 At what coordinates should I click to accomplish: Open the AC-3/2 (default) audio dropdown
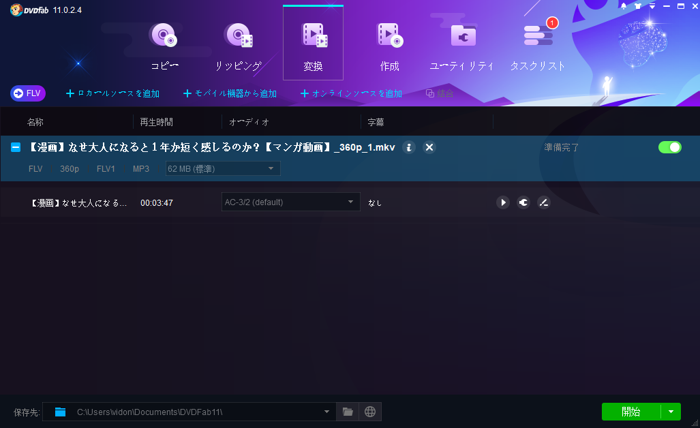[291, 202]
